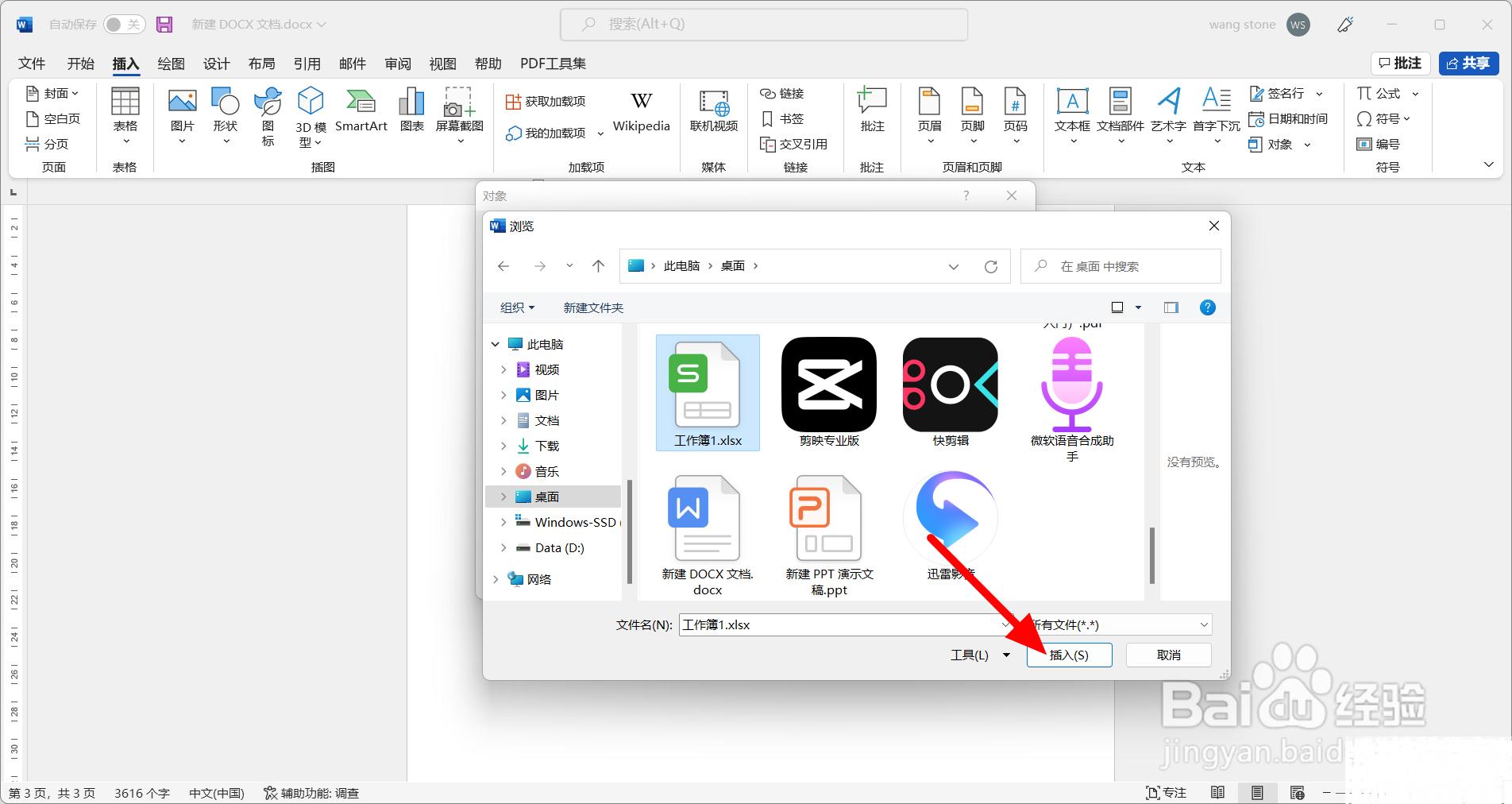This screenshot has height=804, width=1512.
Task: Click the Cancel (取消) button
Action: tap(1168, 655)
